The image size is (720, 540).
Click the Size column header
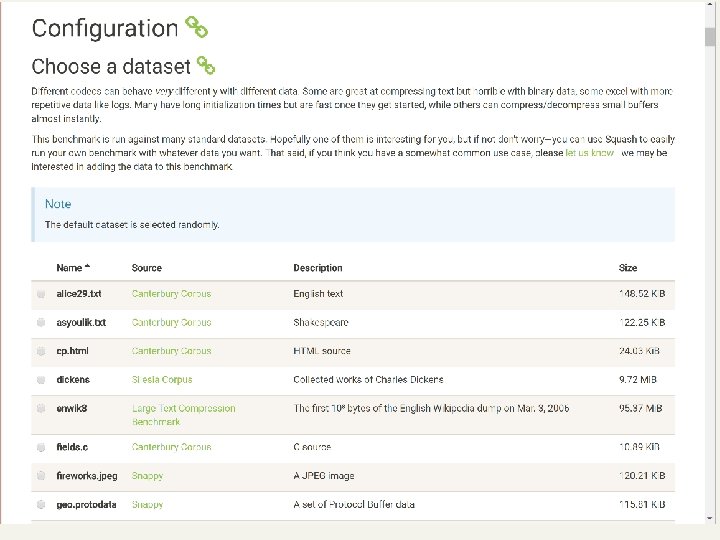627,268
